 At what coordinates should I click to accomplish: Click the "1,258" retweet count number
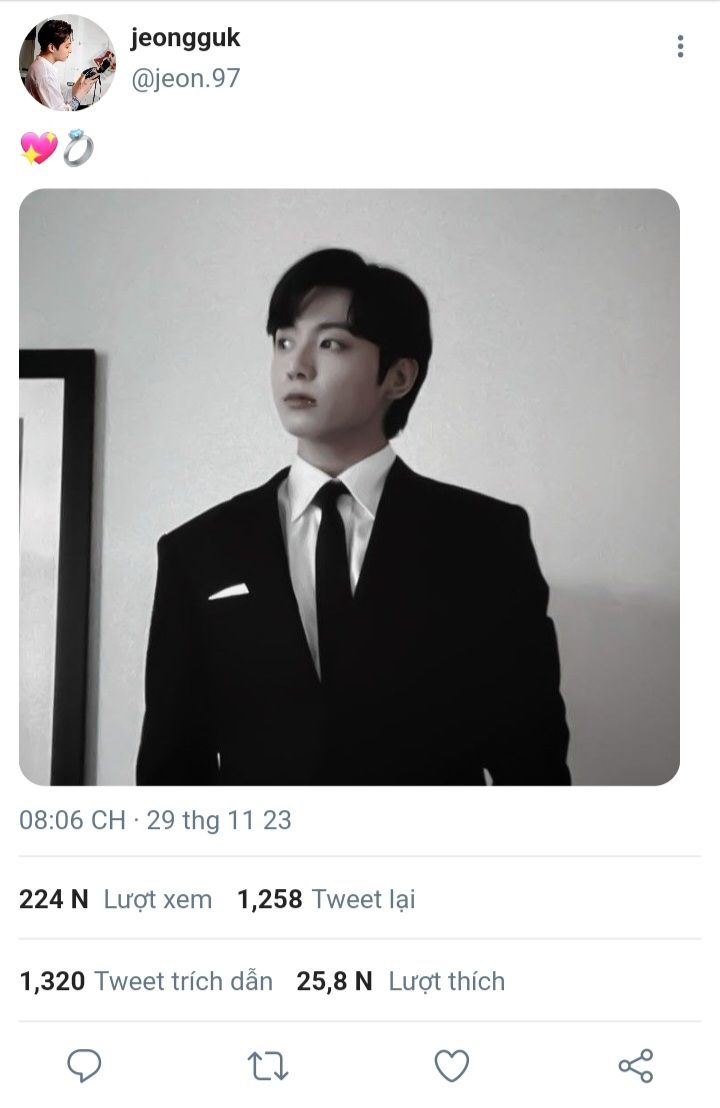pos(269,899)
